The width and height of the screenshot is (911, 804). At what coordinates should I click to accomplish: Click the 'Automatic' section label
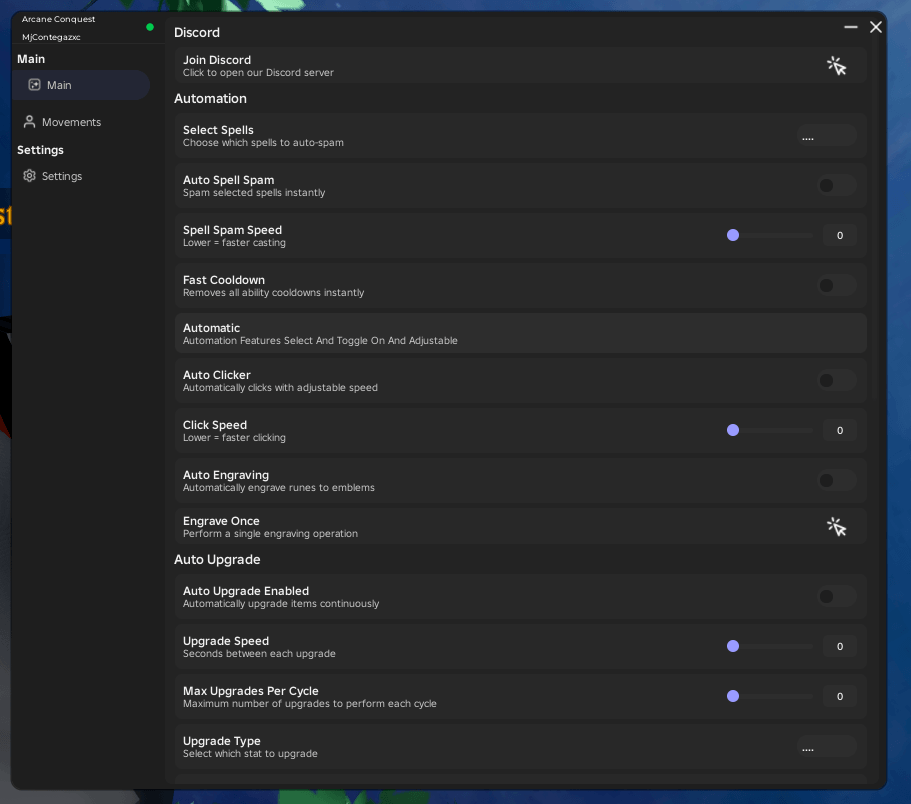click(211, 328)
